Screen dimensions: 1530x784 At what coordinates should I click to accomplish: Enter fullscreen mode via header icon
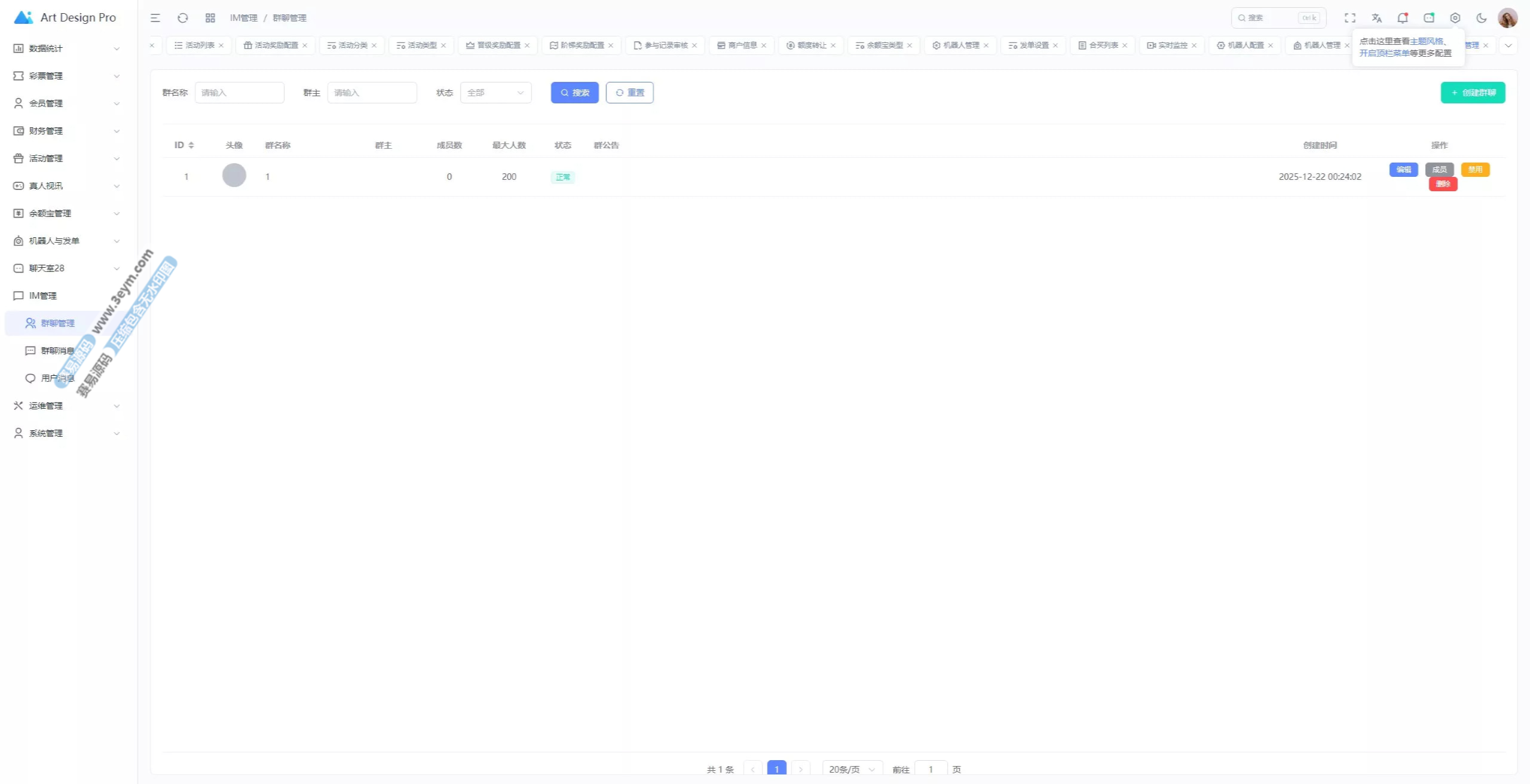click(x=1350, y=18)
